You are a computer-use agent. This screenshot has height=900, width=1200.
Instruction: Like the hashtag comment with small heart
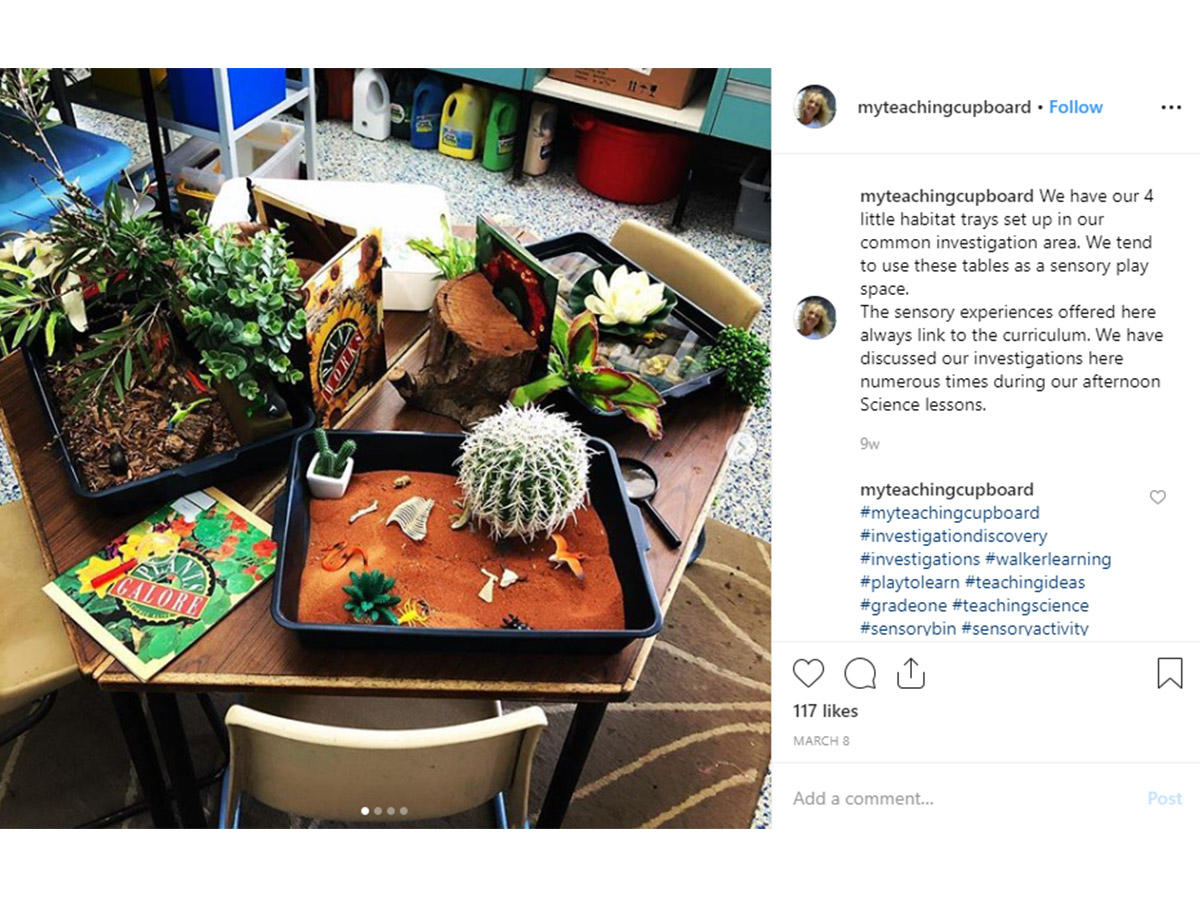[1157, 497]
